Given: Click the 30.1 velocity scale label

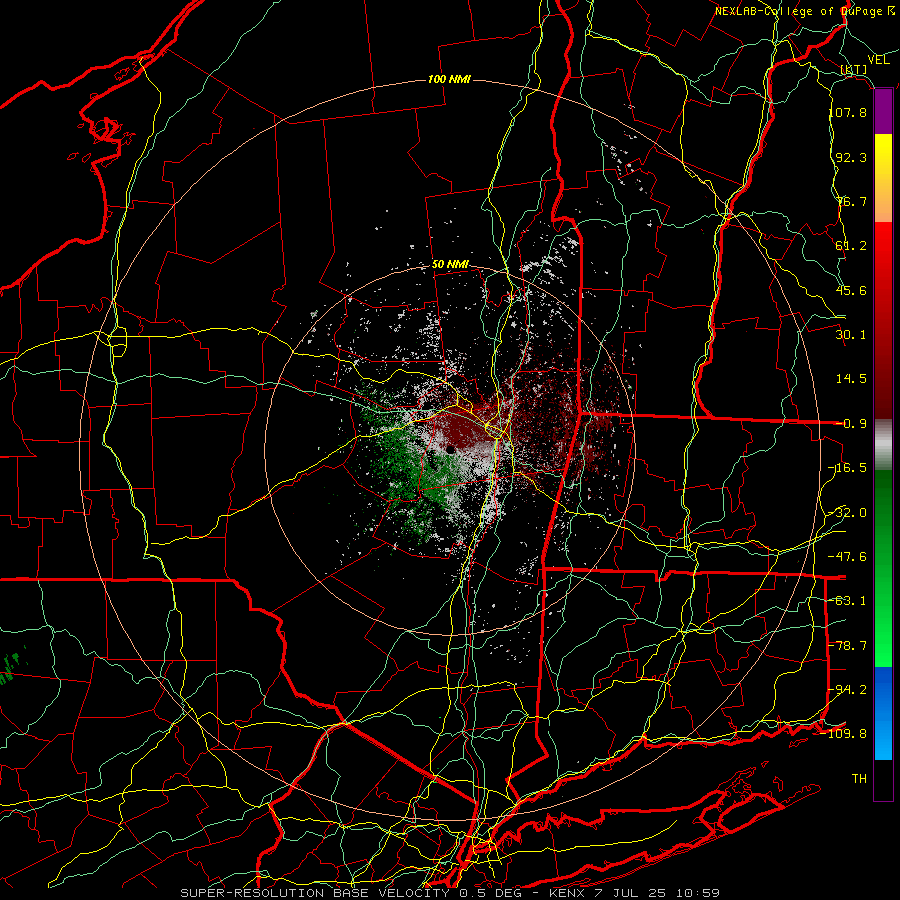Looking at the screenshot, I should click(x=851, y=335).
